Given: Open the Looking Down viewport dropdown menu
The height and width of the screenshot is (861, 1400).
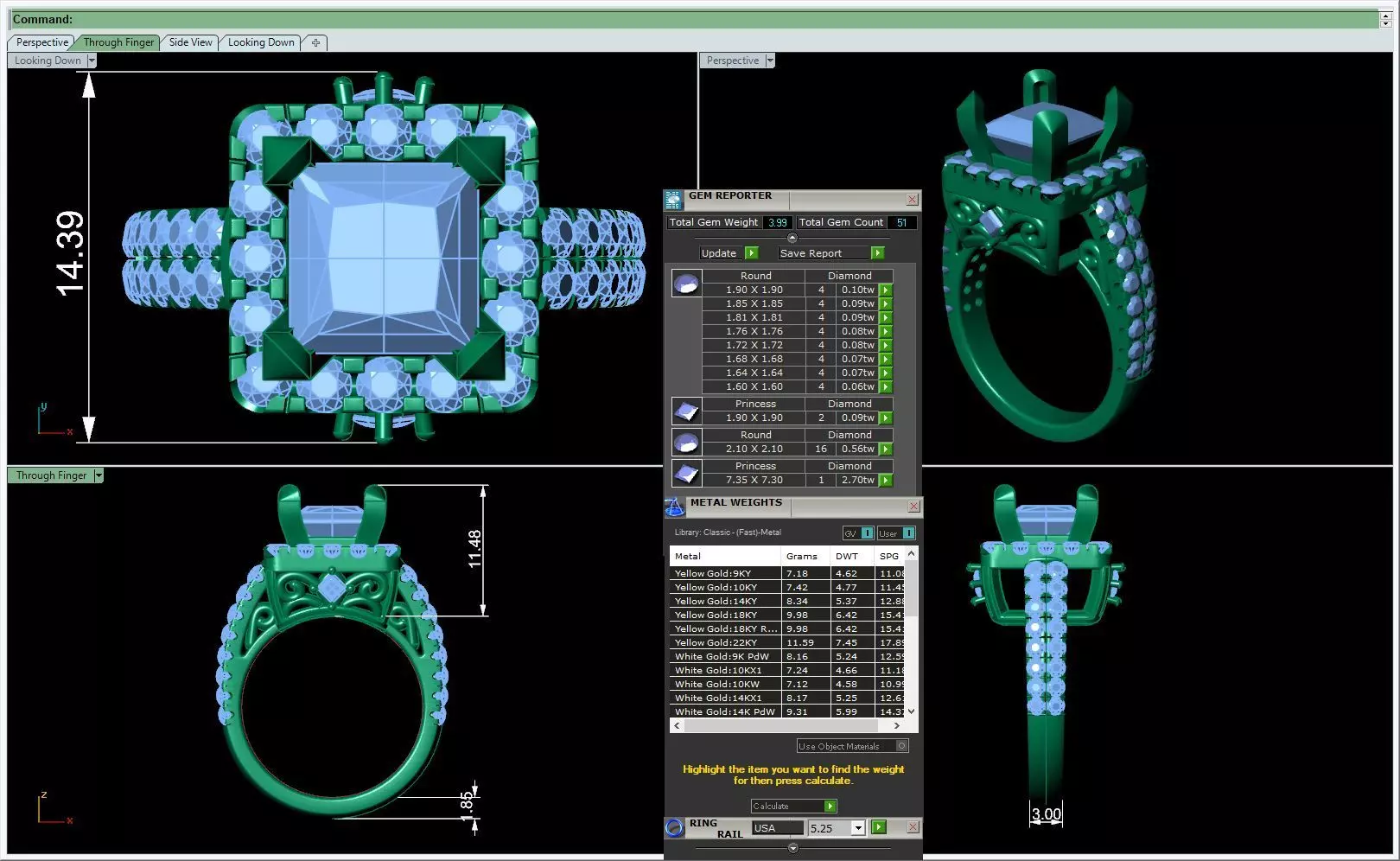Looking at the screenshot, I should 92,61.
